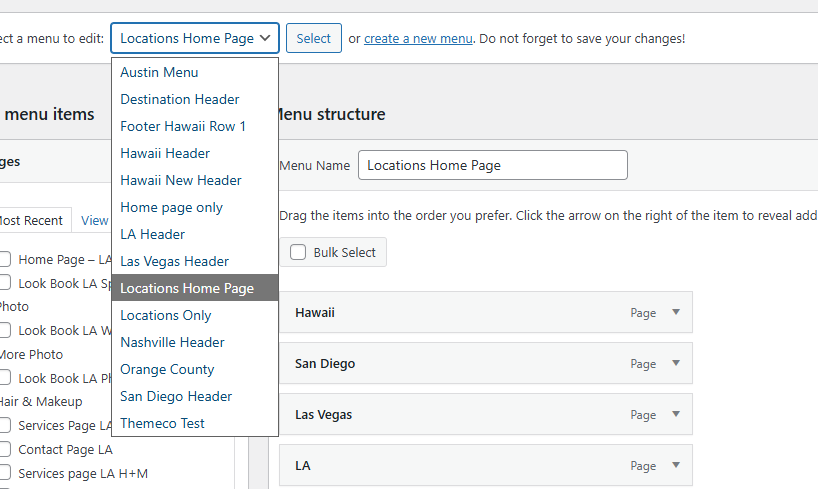This screenshot has width=818, height=489.
Task: Expand the Hawaii menu item arrow
Action: [675, 312]
